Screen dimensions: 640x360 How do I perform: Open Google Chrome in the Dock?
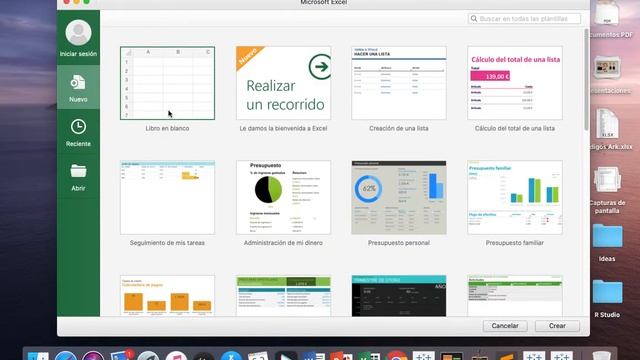point(396,356)
